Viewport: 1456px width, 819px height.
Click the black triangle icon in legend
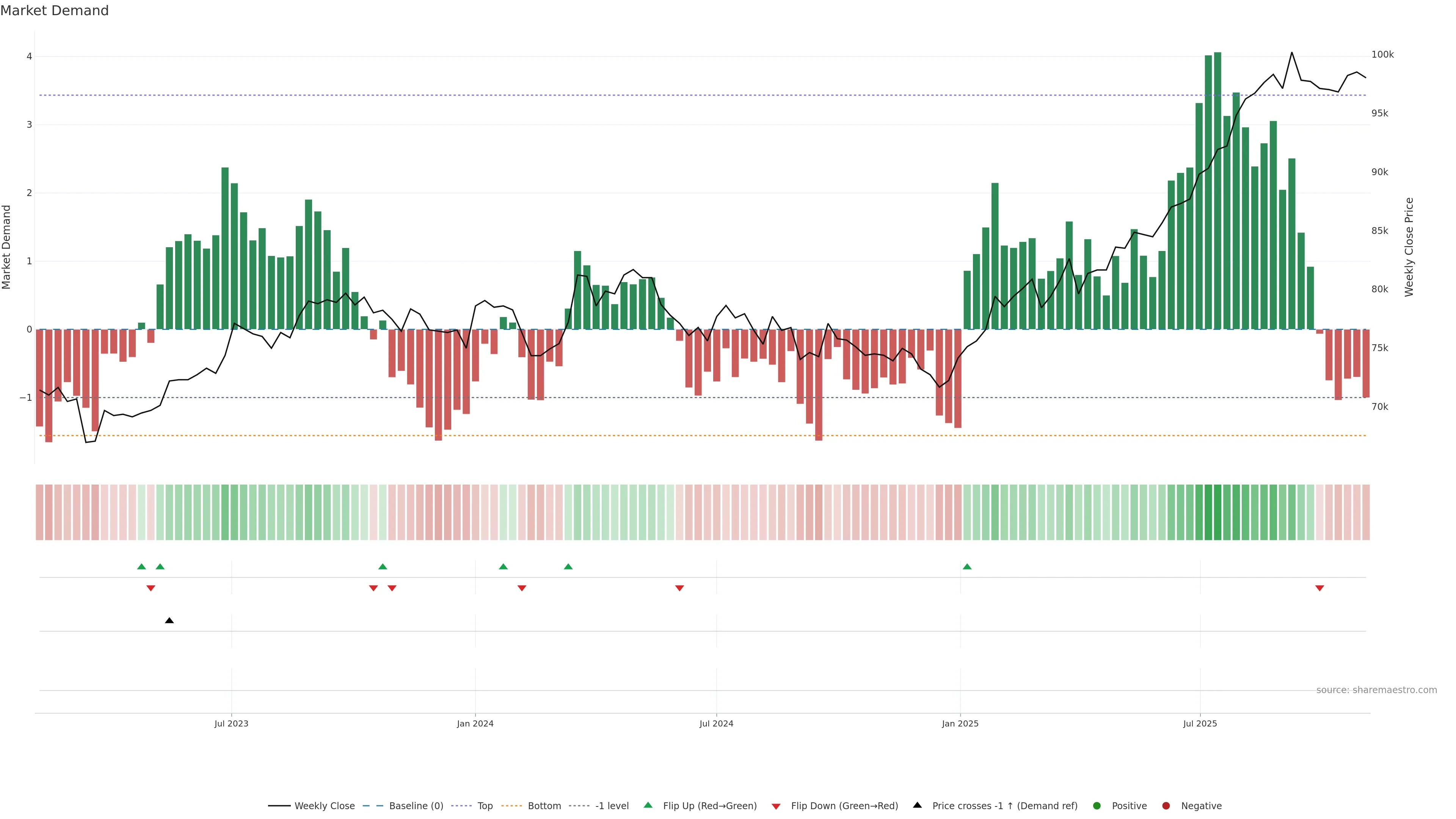(x=917, y=805)
